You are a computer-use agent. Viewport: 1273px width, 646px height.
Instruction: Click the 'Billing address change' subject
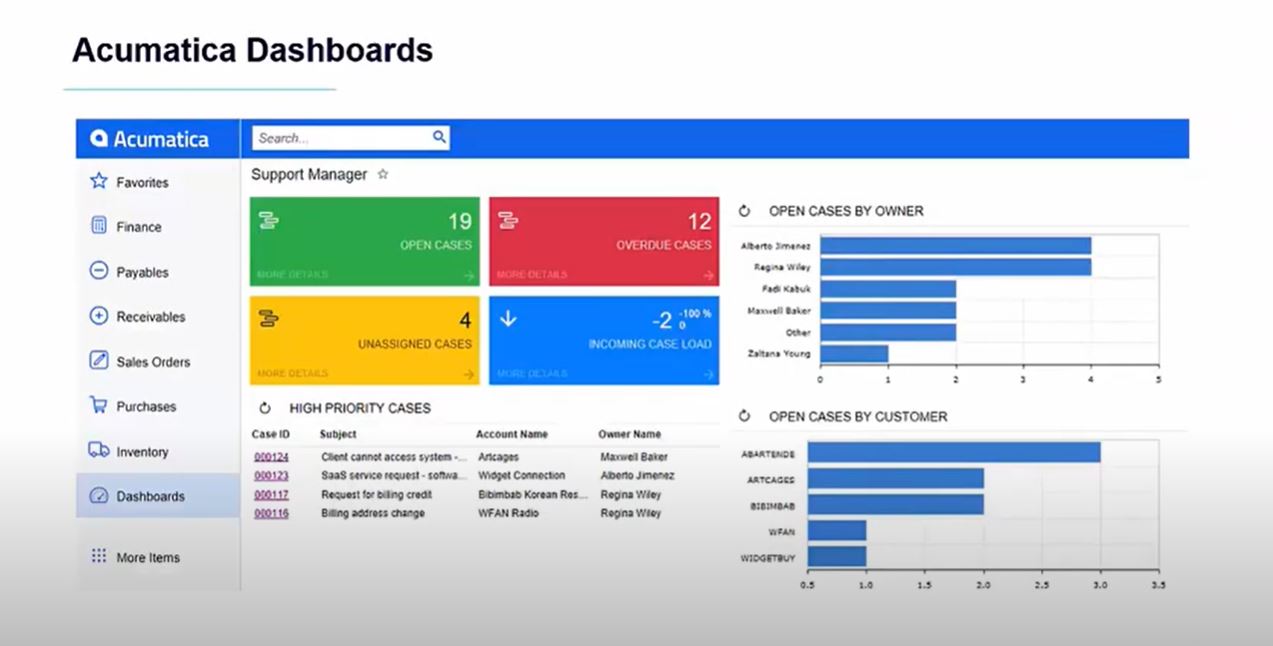(373, 514)
